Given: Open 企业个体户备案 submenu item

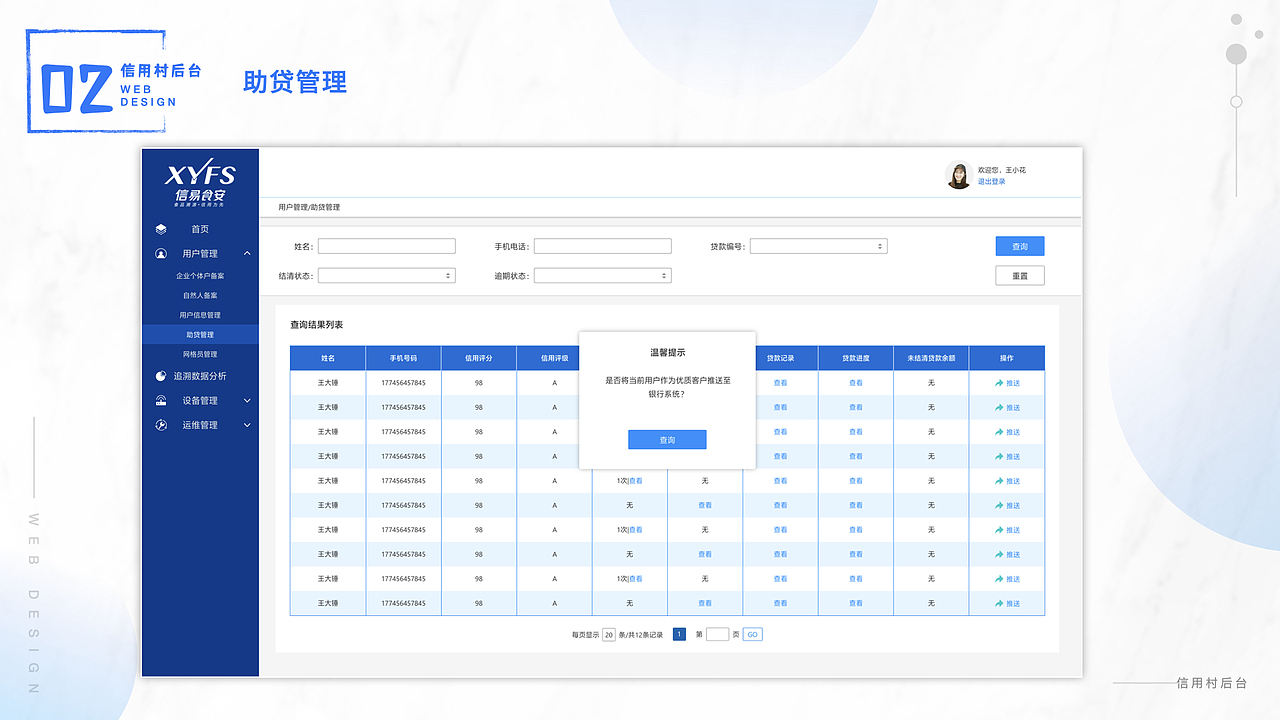Looking at the screenshot, I should (200, 276).
